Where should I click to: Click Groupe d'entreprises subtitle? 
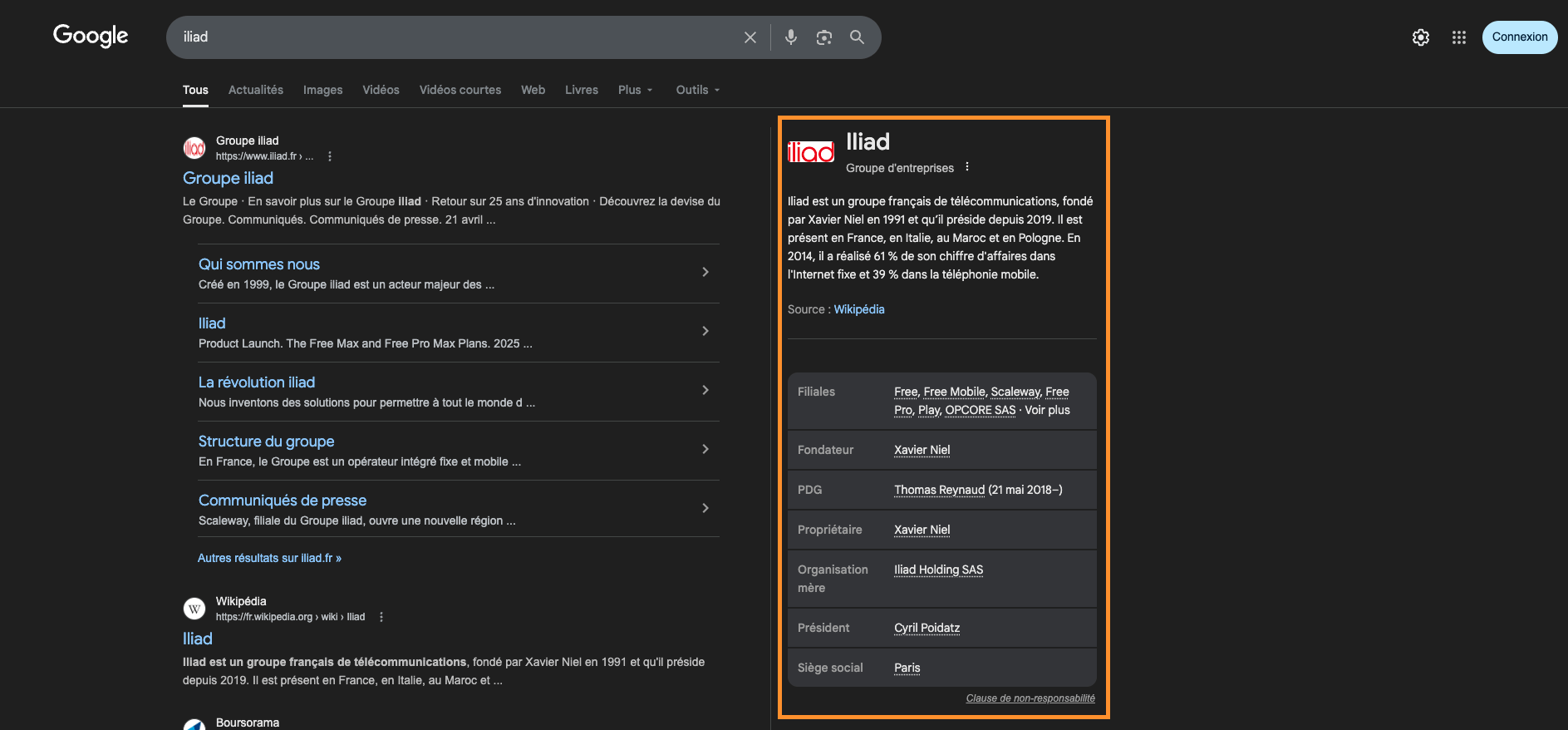900,168
